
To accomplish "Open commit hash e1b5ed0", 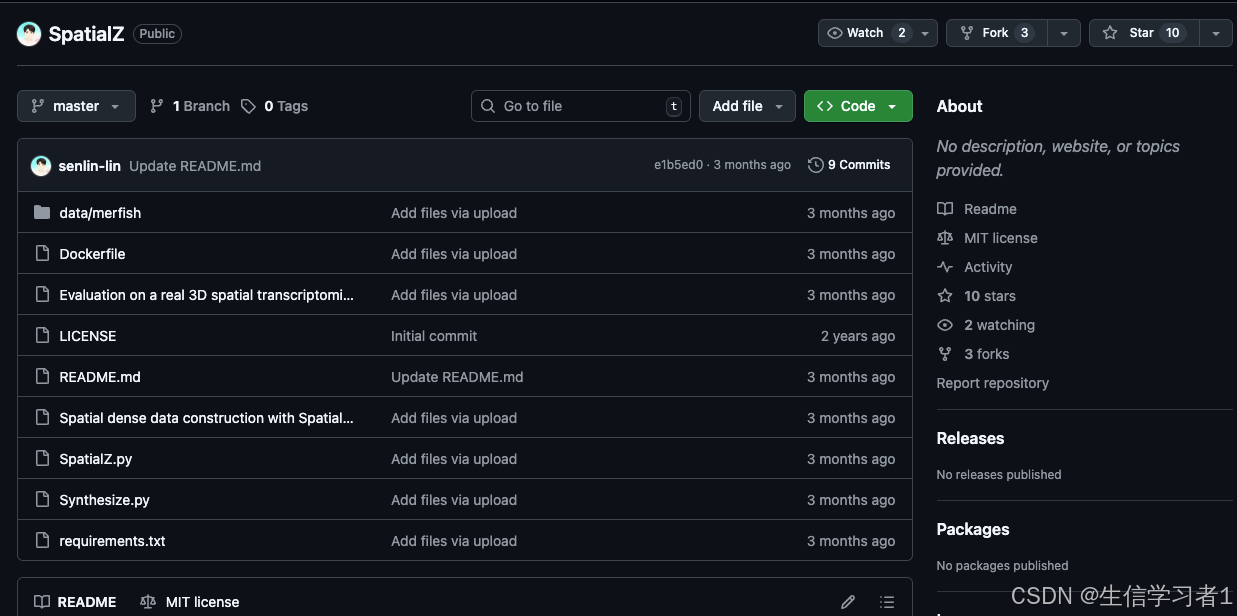I will (678, 165).
